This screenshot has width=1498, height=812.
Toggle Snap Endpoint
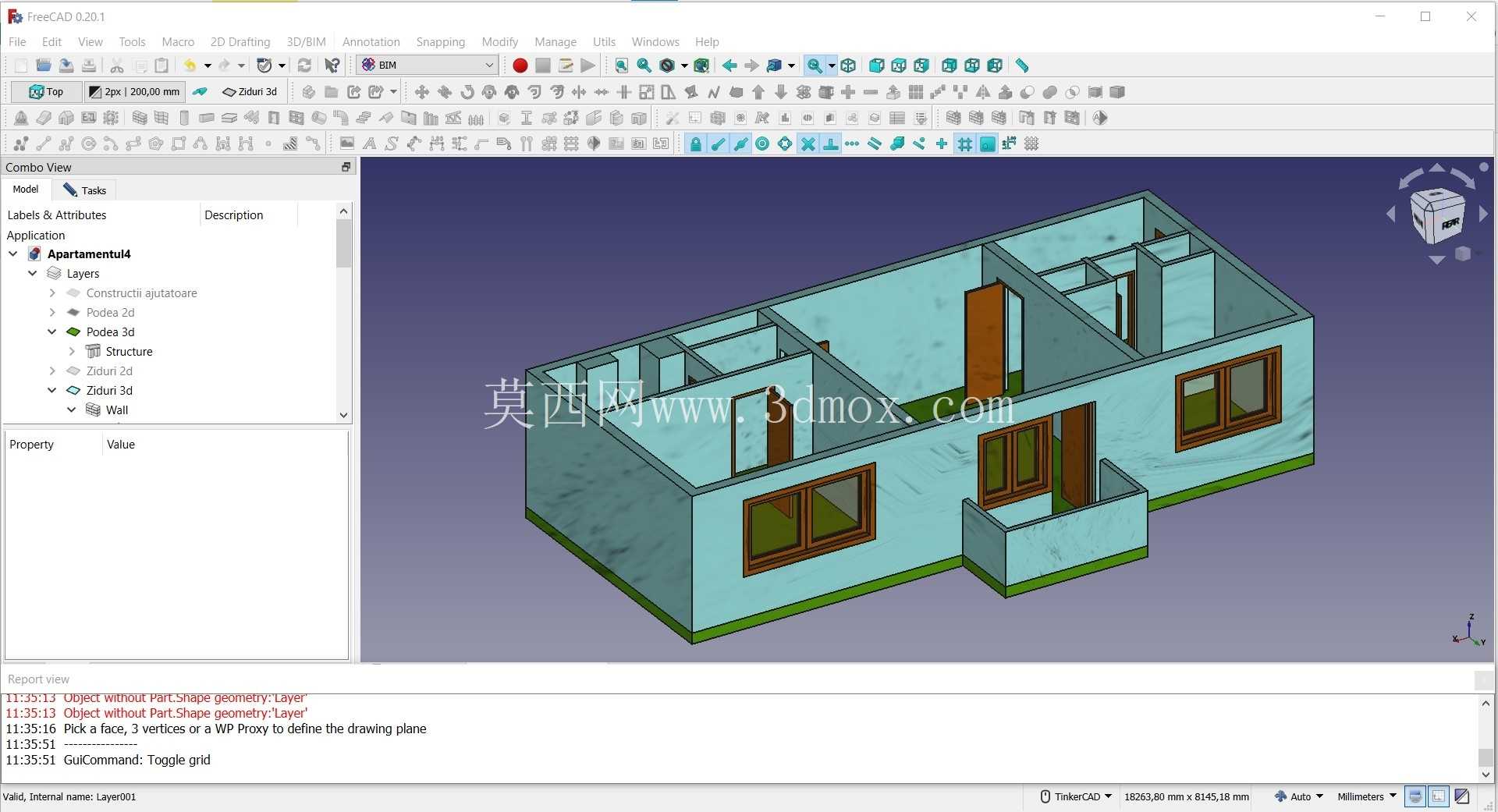click(x=718, y=144)
